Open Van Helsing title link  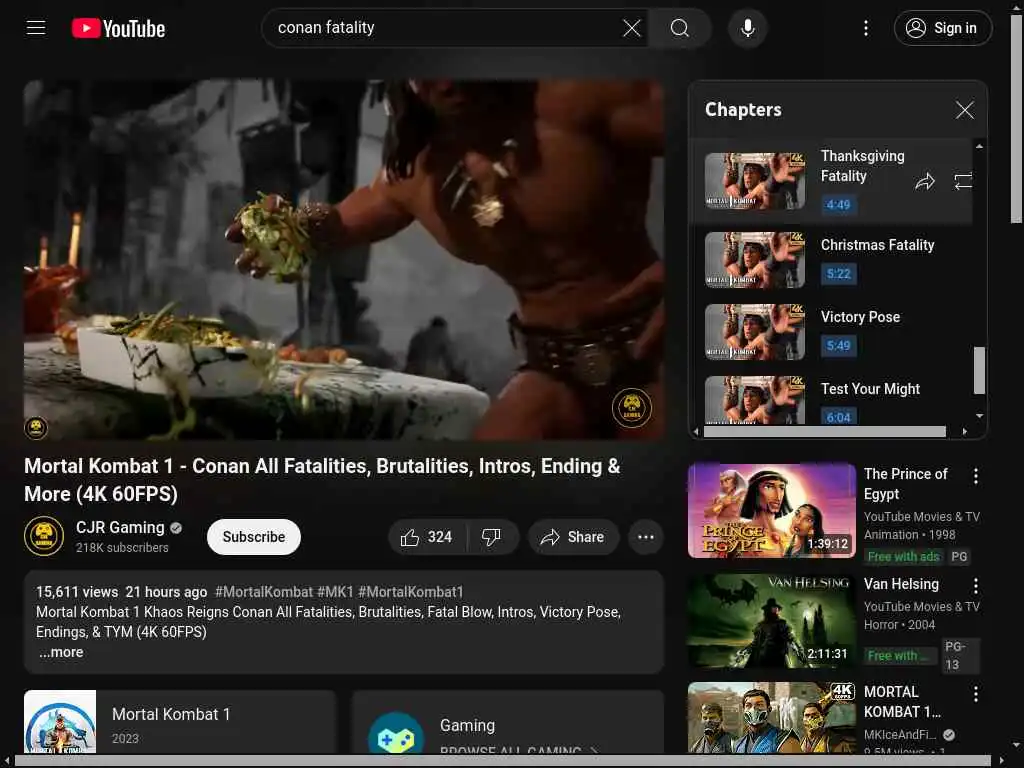coord(901,584)
